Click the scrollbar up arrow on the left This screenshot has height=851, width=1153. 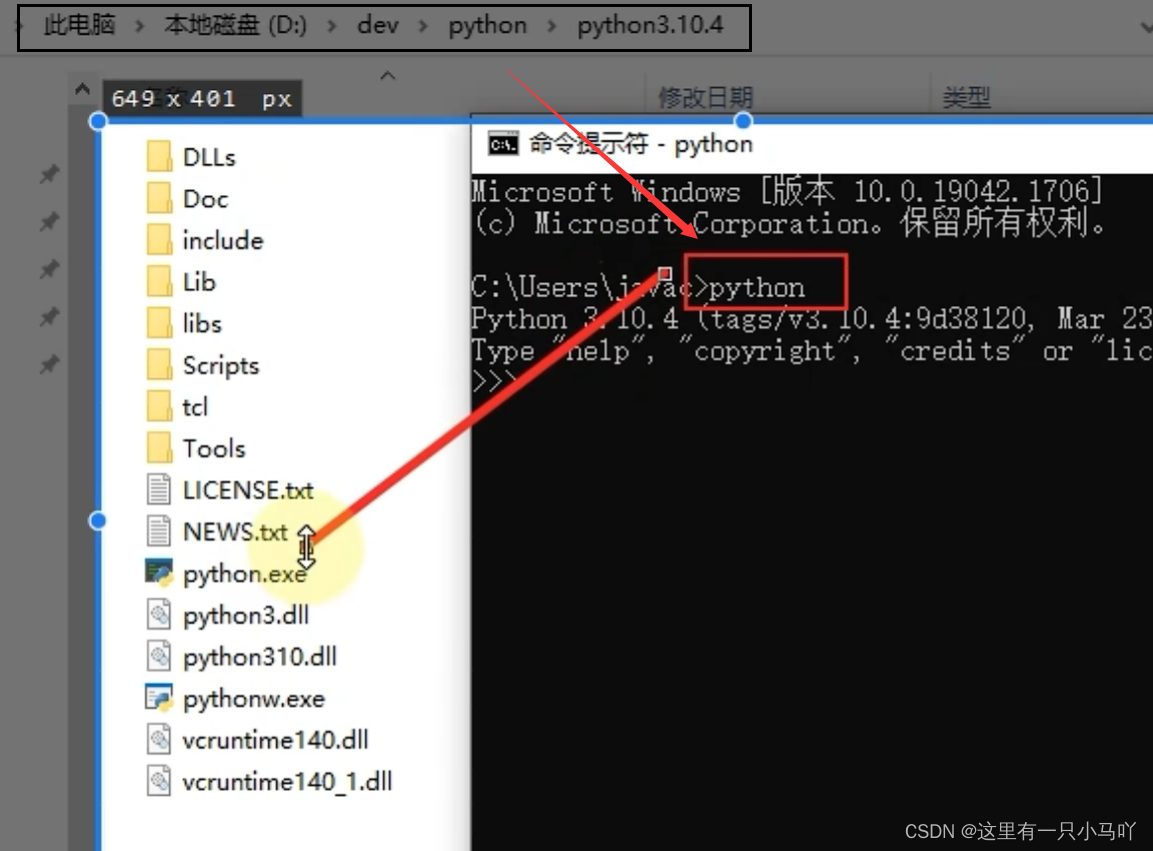[x=81, y=88]
